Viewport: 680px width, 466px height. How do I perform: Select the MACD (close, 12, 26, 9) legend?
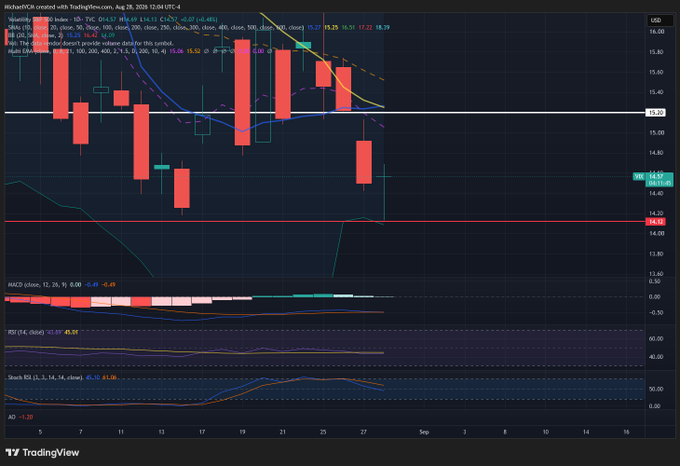(37, 285)
